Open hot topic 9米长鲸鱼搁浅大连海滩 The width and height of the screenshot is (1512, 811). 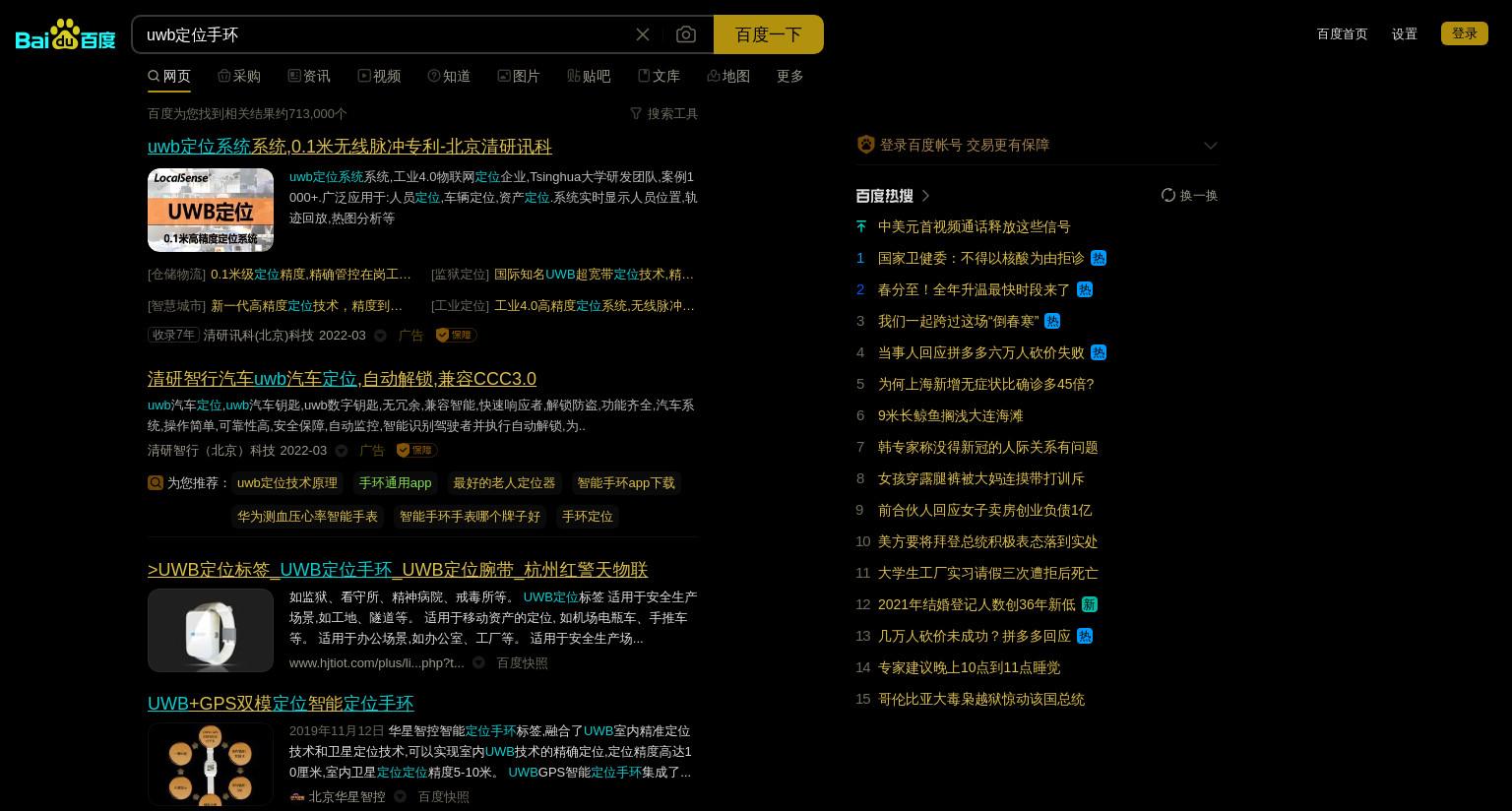tap(950, 416)
